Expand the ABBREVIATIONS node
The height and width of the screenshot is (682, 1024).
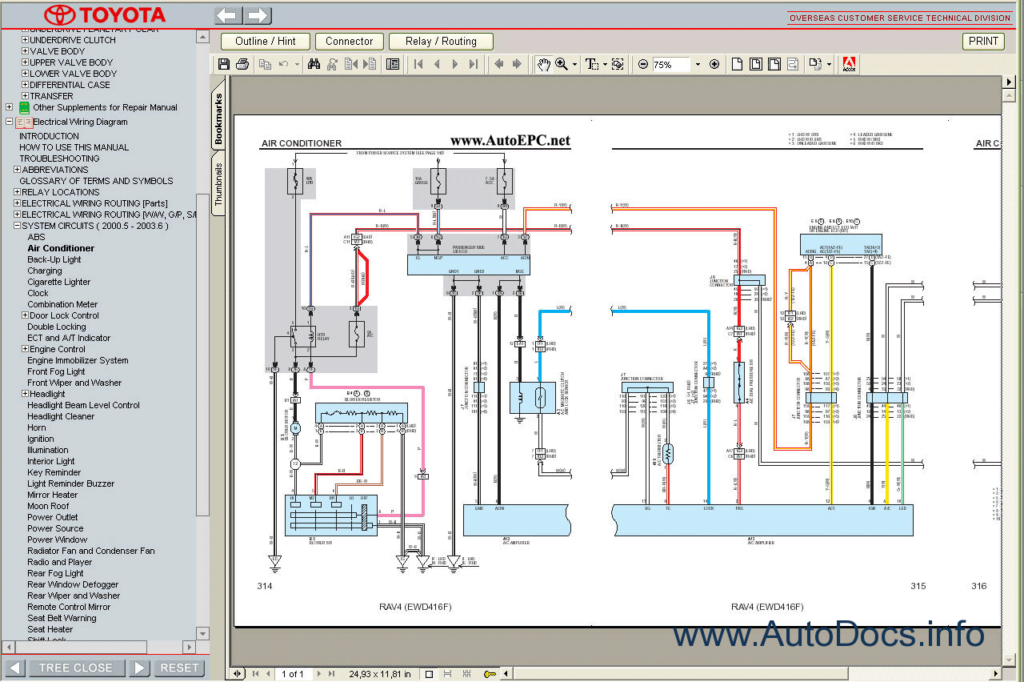tap(17, 170)
